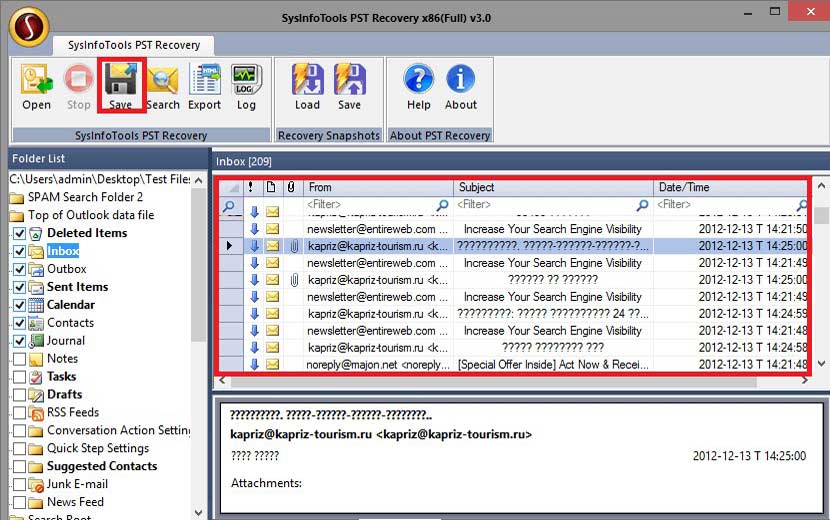Uncheck the Deleted Items checkbox
The height and width of the screenshot is (520, 830).
pyautogui.click(x=19, y=234)
